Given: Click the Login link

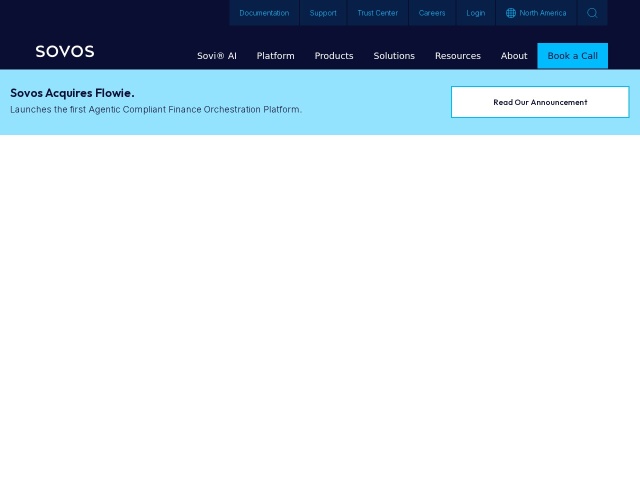Looking at the screenshot, I should 476,13.
